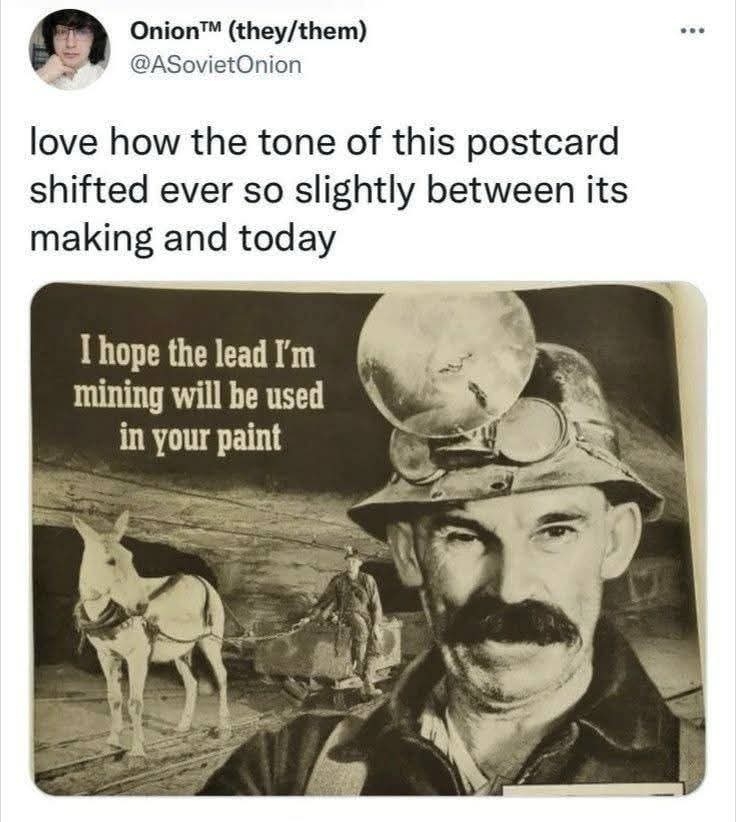Screen dimensions: 736x822
Task: Click "making and today" tweet line
Action: click(x=182, y=239)
